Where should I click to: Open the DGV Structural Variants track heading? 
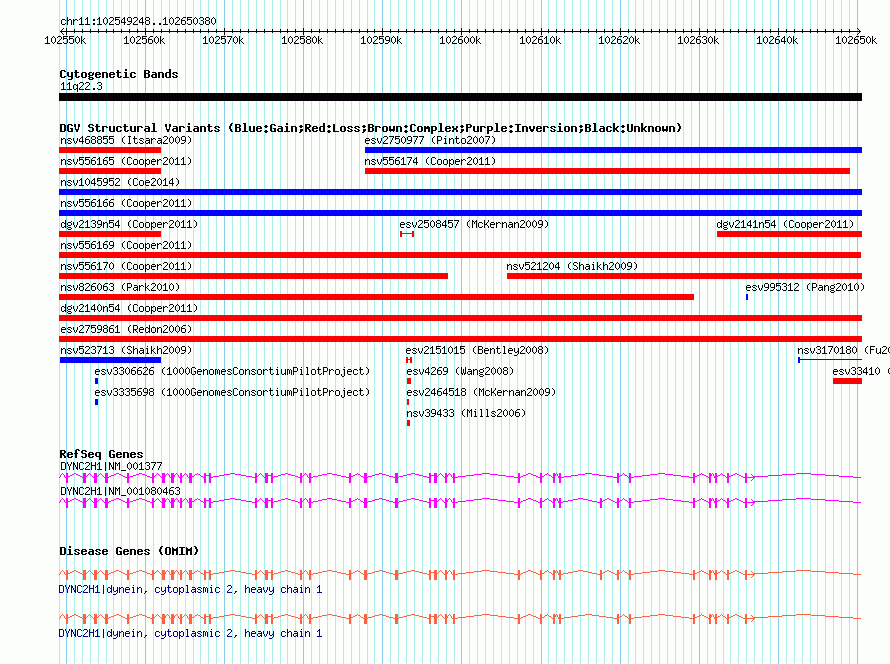(370, 128)
